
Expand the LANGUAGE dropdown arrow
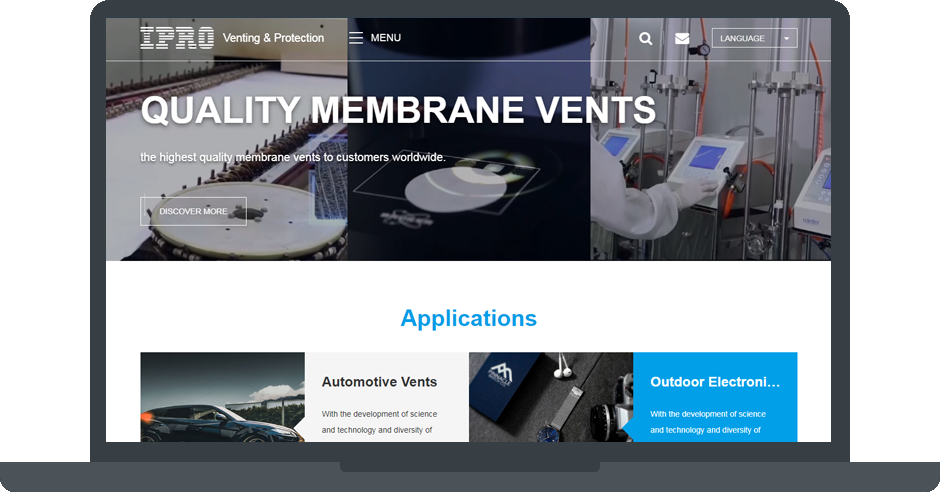[787, 38]
